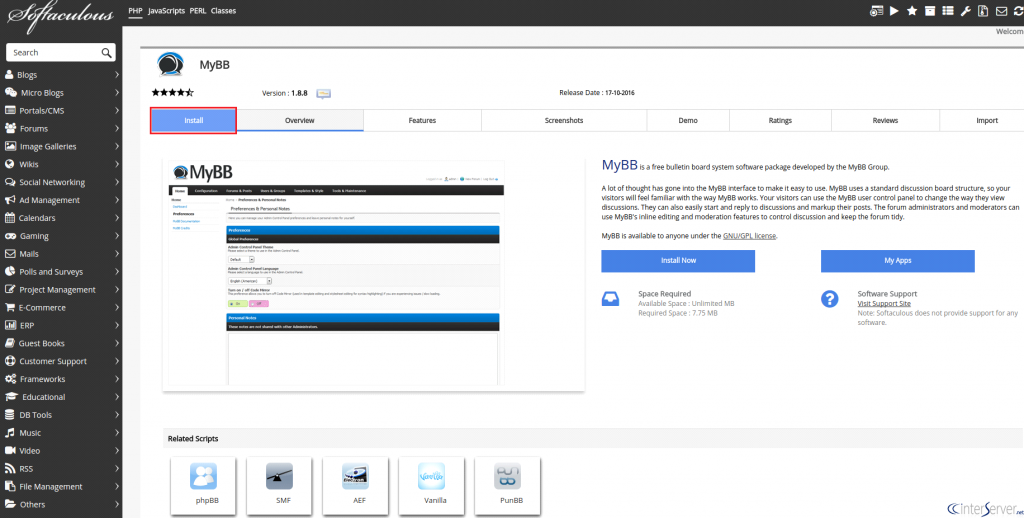Open the backups zip file icon
Image resolution: width=1024 pixels, height=518 pixels.
pos(983,11)
